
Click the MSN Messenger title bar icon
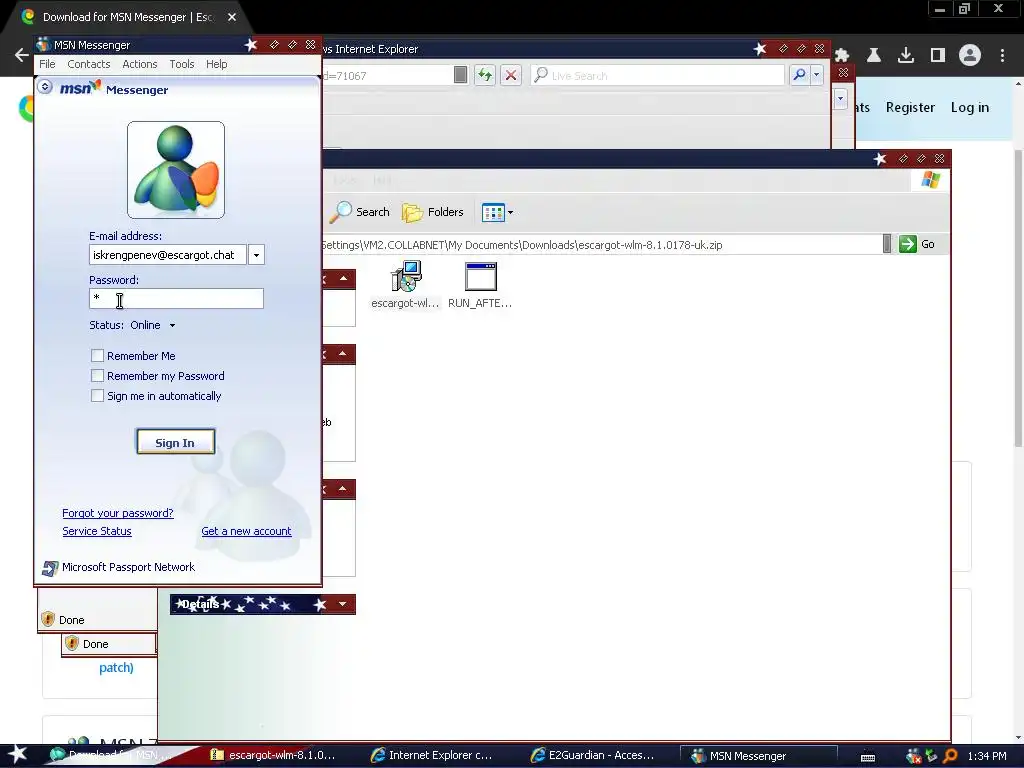click(44, 44)
